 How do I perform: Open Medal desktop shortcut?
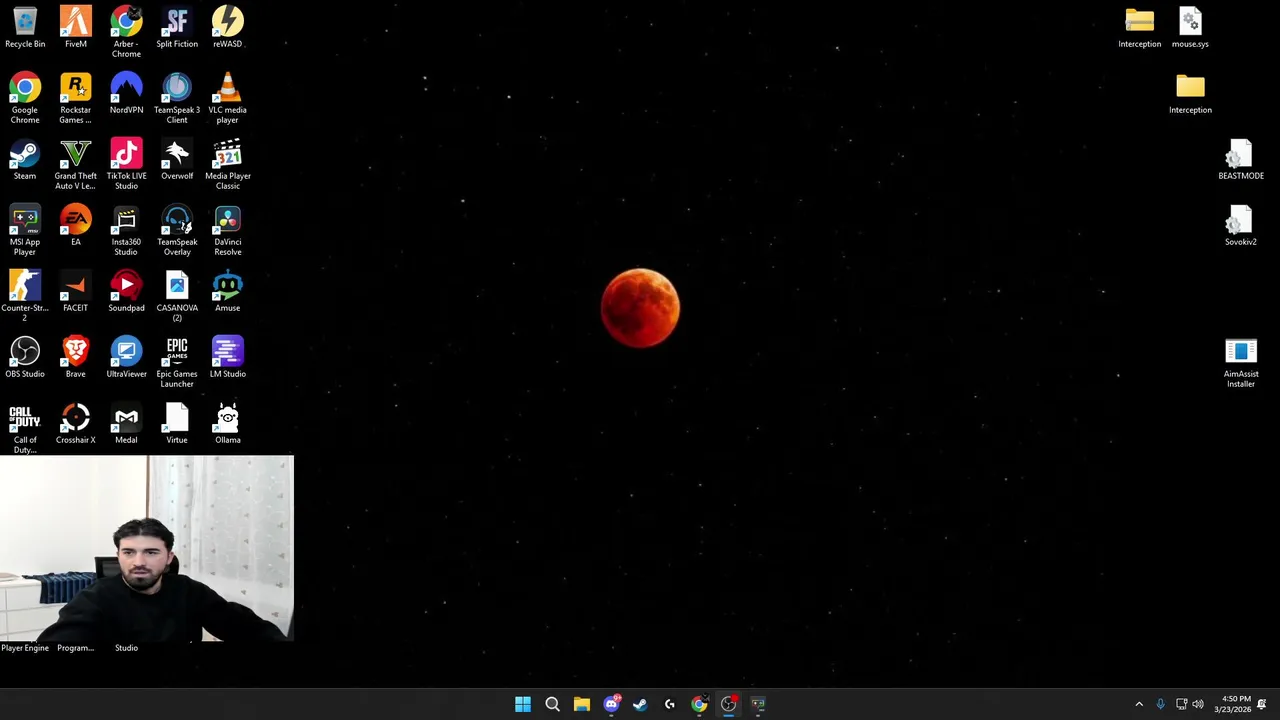pyautogui.click(x=126, y=423)
